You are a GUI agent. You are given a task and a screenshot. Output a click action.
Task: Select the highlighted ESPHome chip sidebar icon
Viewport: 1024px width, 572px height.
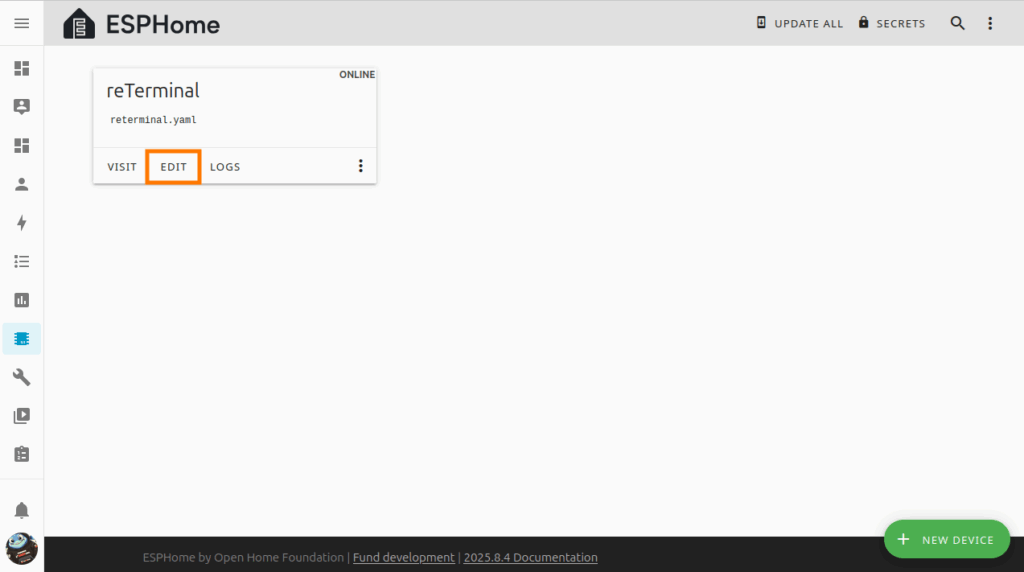pyautogui.click(x=22, y=339)
